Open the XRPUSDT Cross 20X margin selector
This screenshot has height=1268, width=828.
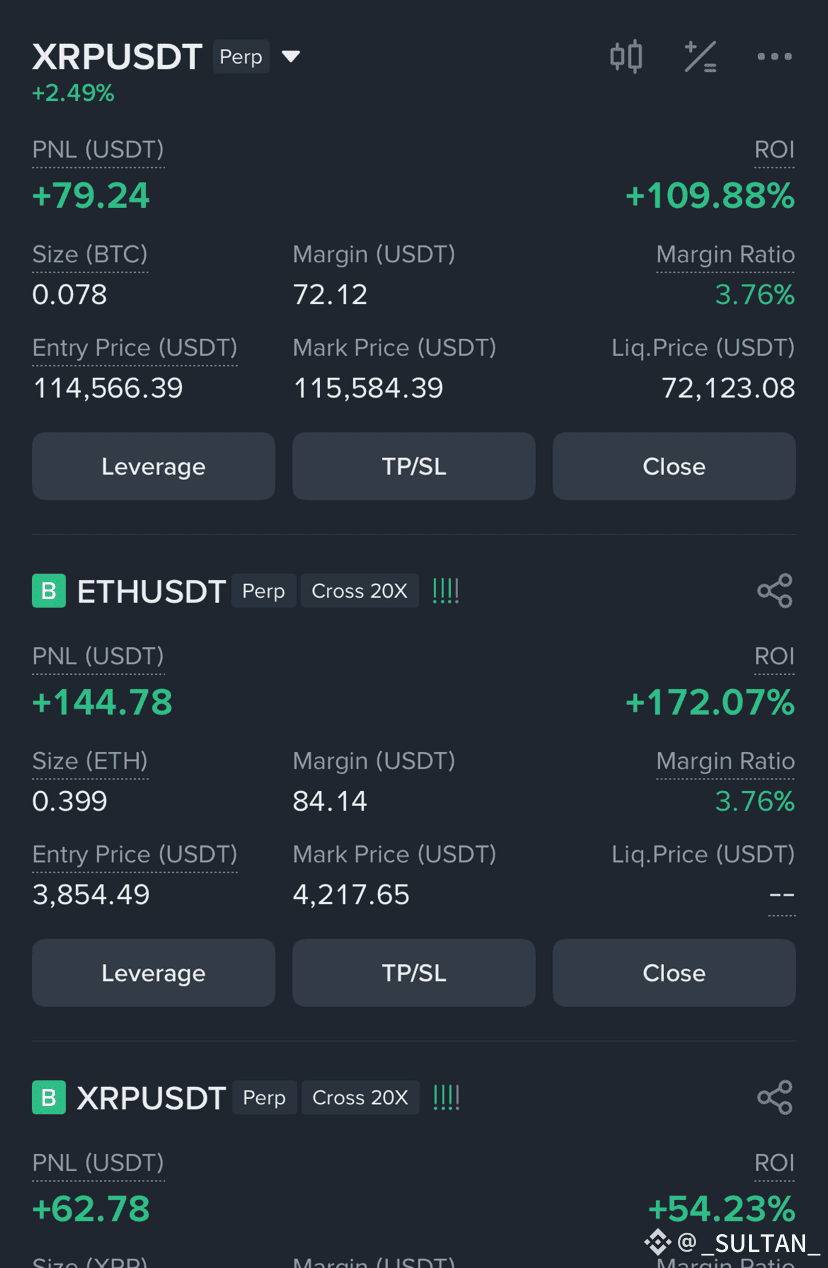360,1097
